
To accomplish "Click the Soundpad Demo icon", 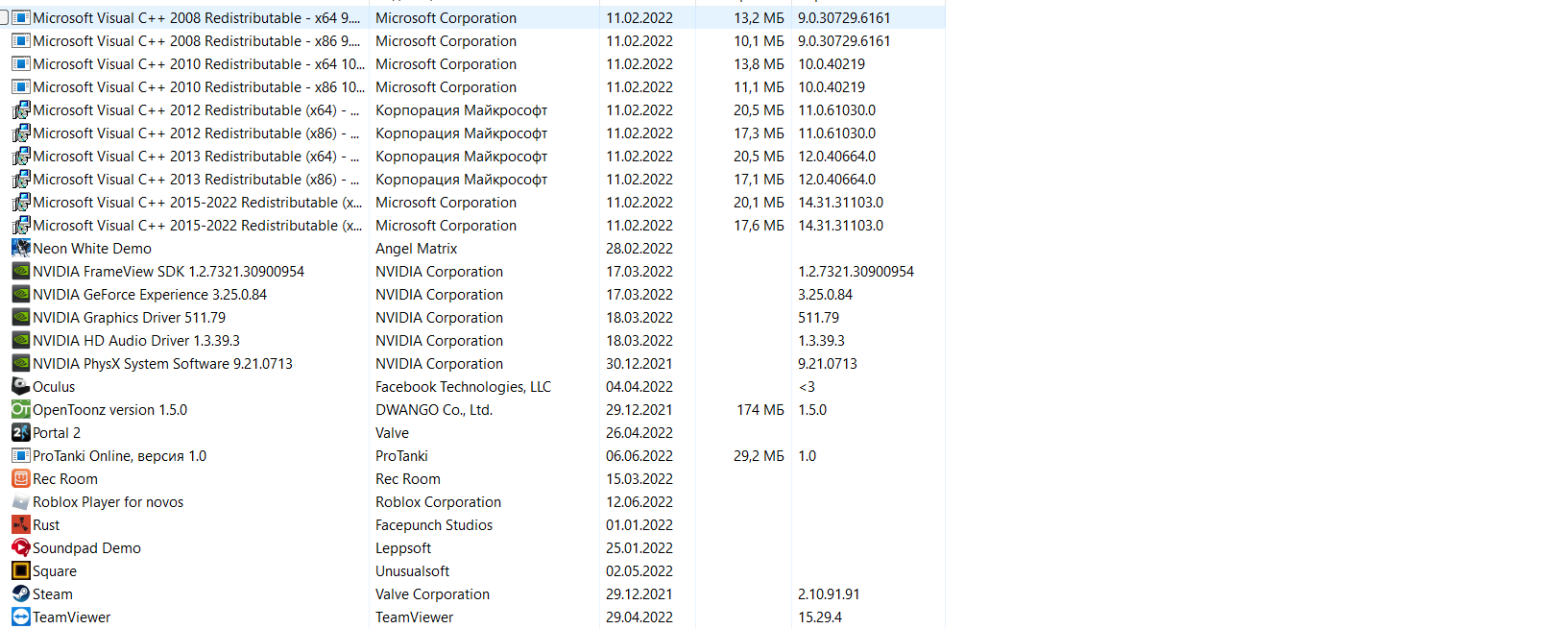I will [21, 548].
